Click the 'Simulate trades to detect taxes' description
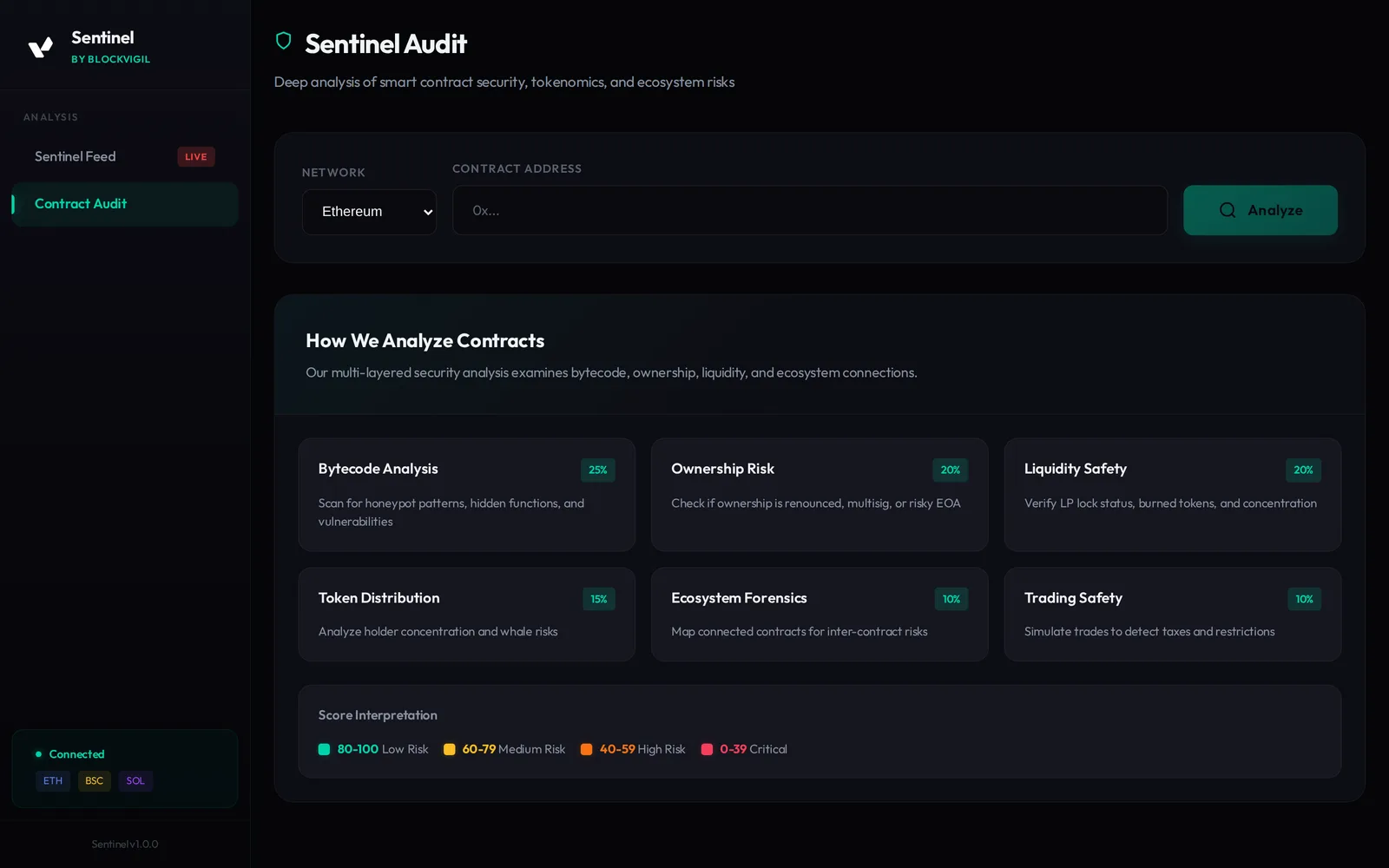 coord(1149,632)
